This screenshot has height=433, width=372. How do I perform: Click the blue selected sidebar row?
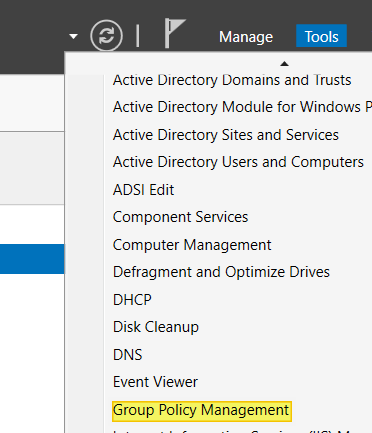pos(32,259)
